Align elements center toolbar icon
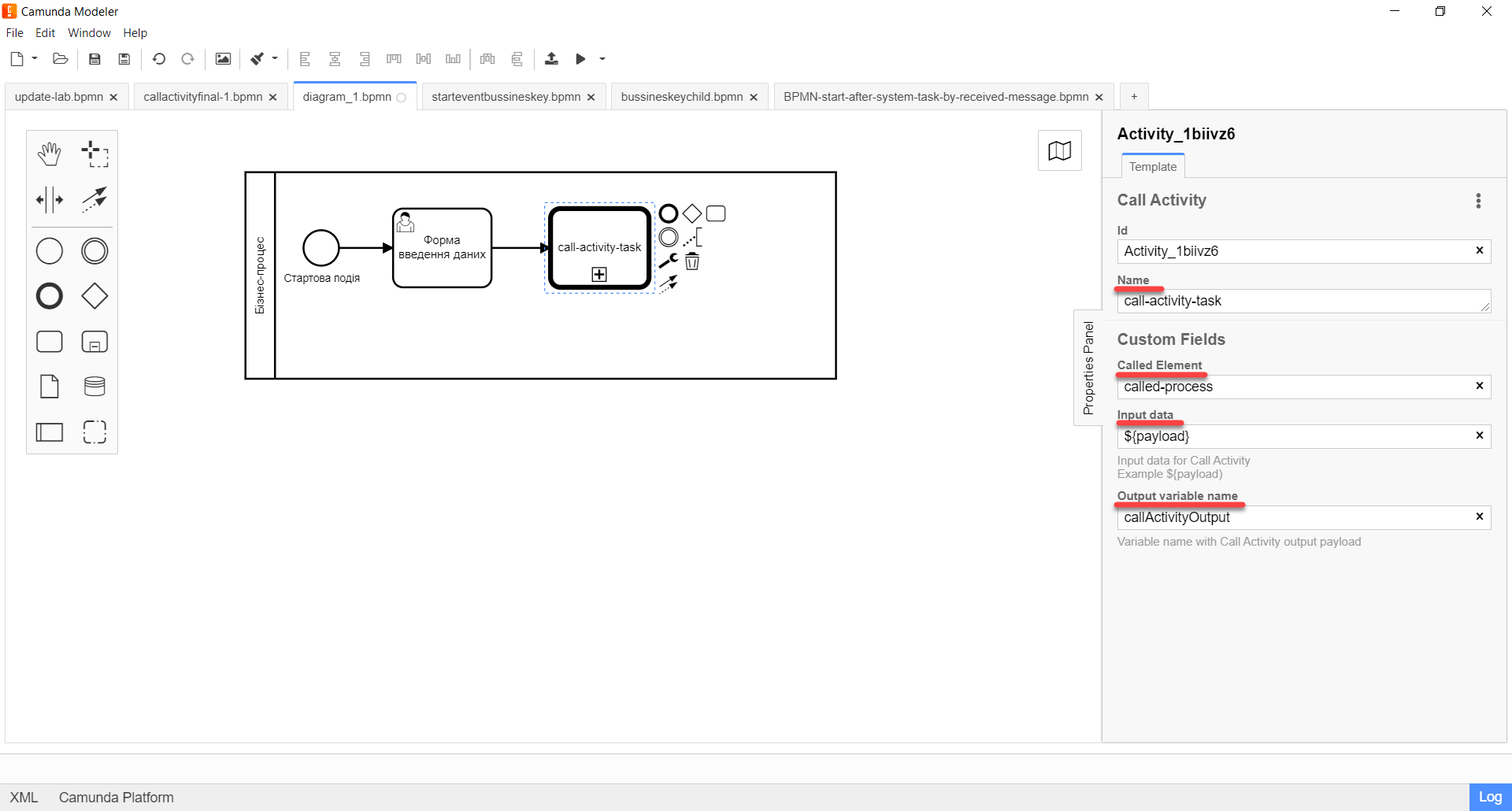 pyautogui.click(x=335, y=59)
